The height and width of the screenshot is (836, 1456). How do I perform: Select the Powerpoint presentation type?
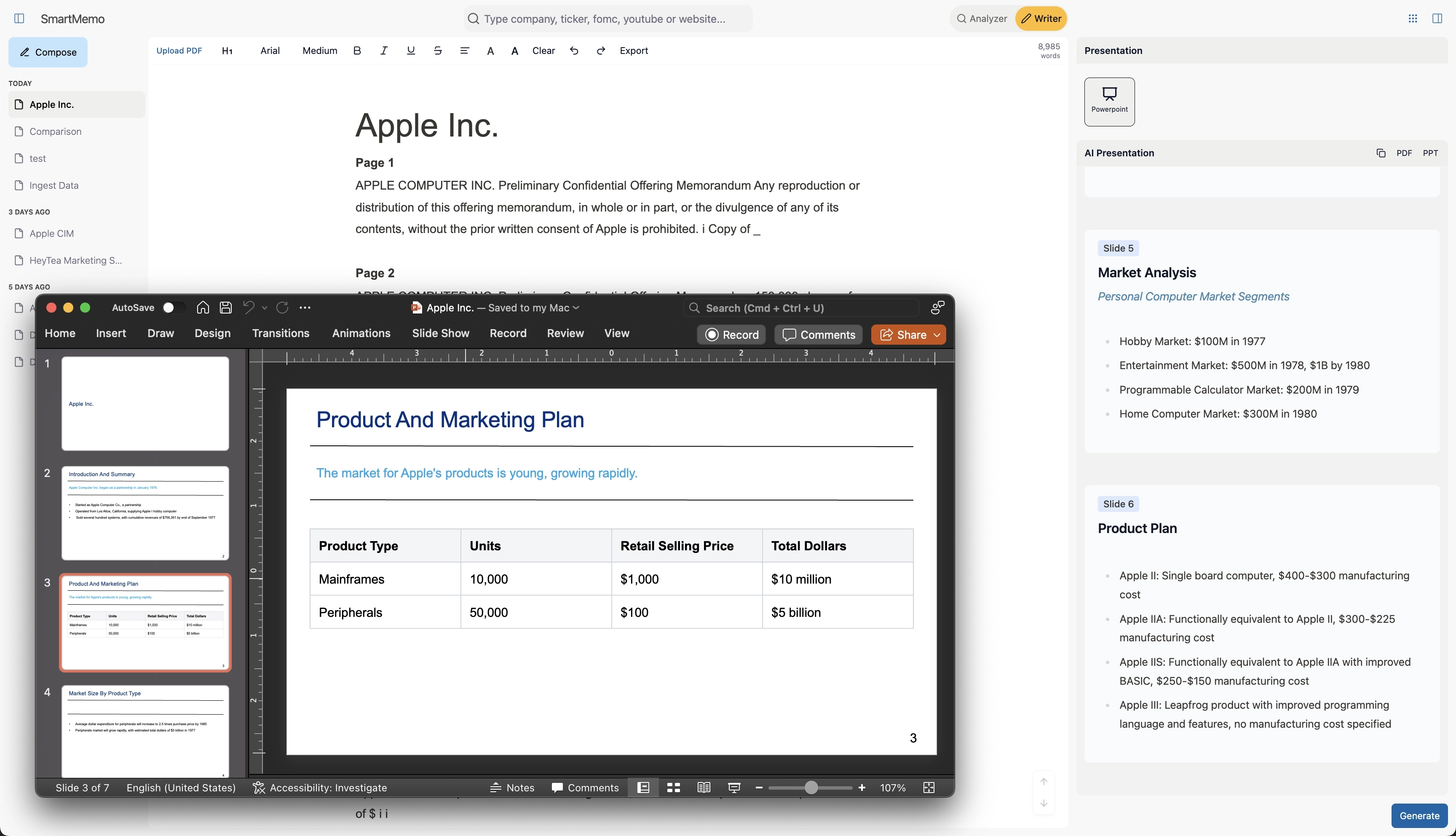[1109, 102]
